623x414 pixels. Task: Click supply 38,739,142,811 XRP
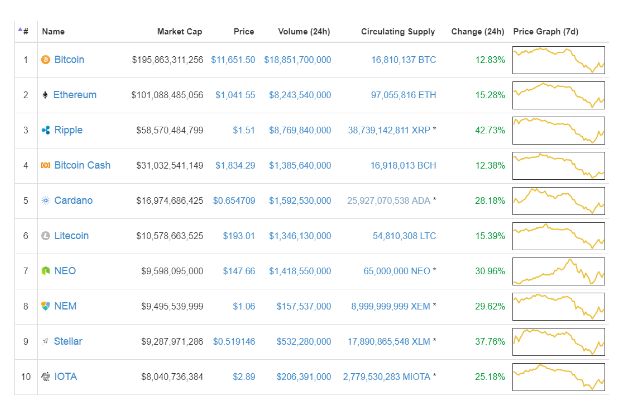tap(389, 130)
